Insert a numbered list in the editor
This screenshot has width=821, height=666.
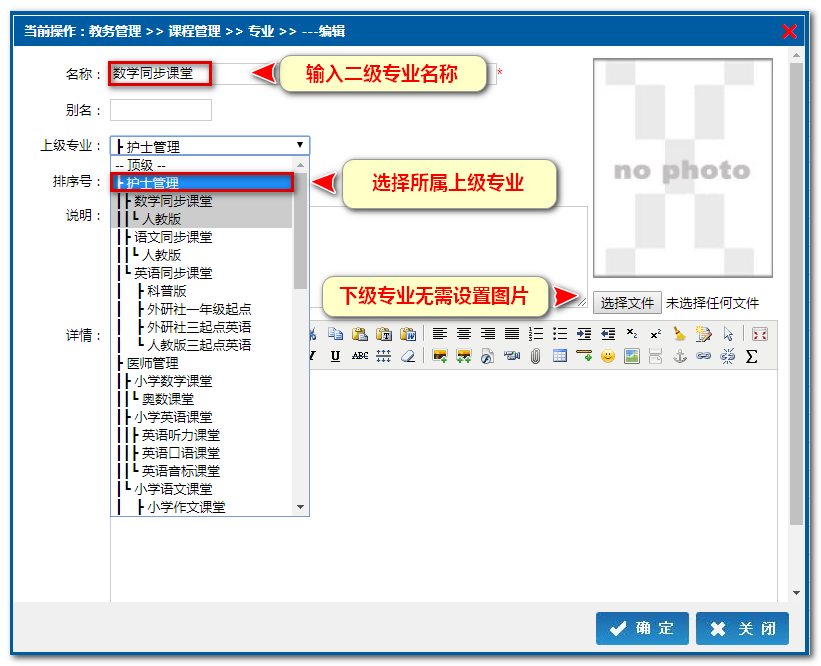coord(536,334)
